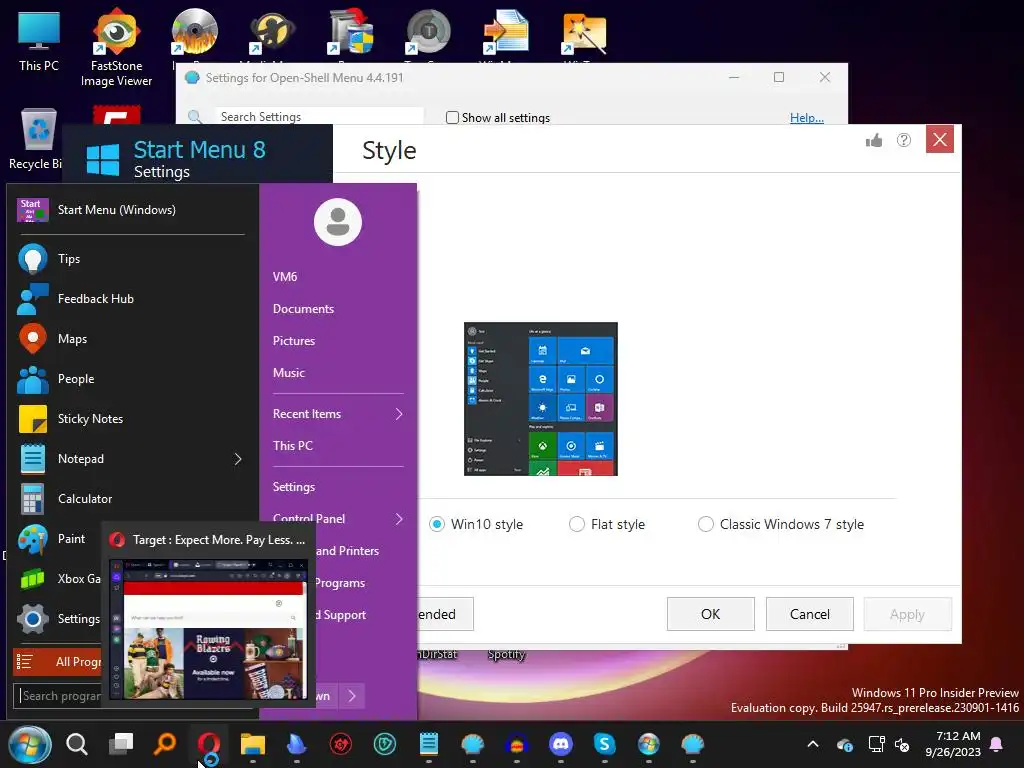Expand Recent Items submenu arrow
This screenshot has width=1024, height=768.
coord(398,414)
